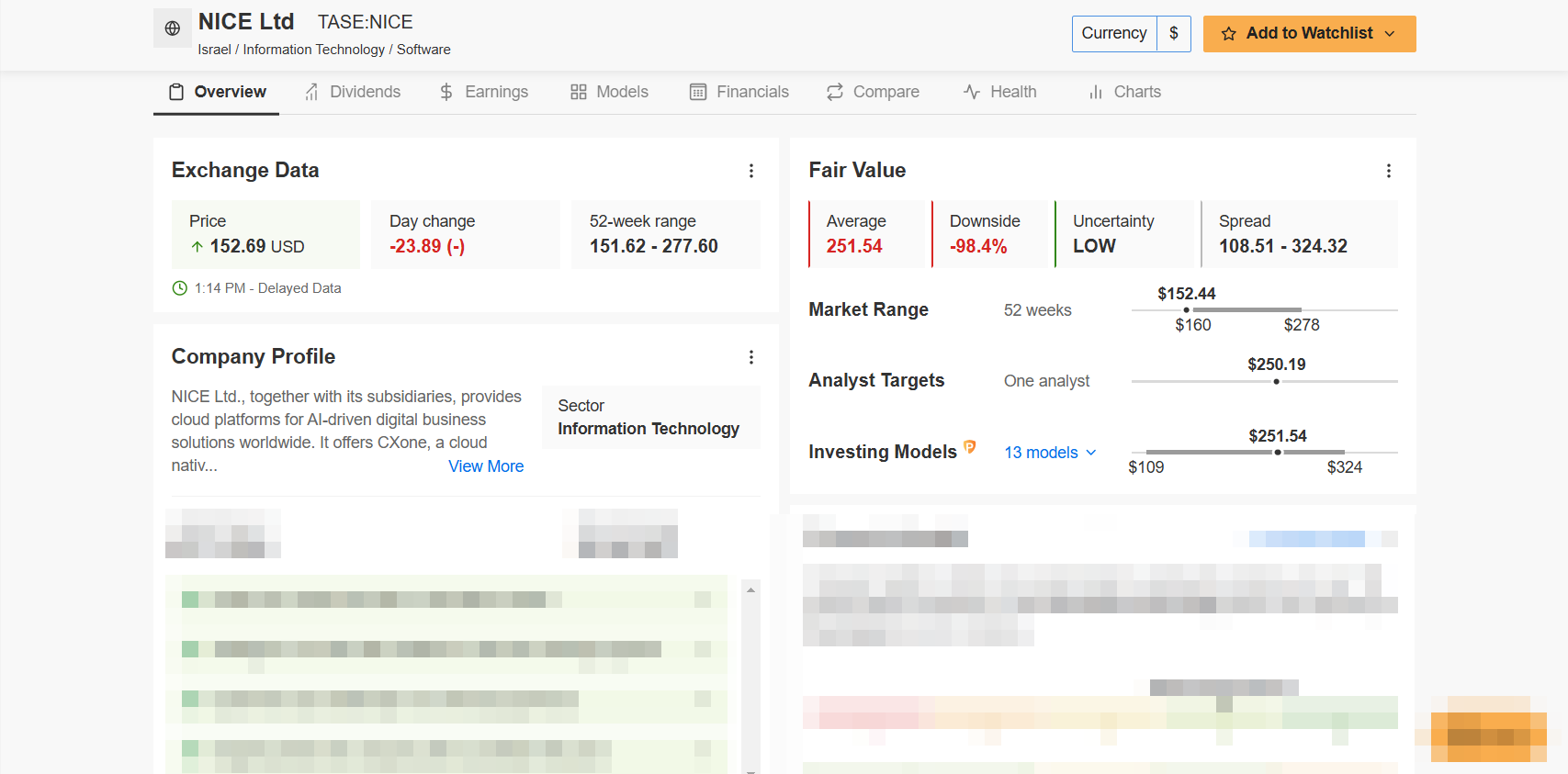Expand the Add to Watchlist chevron

[x=1390, y=34]
